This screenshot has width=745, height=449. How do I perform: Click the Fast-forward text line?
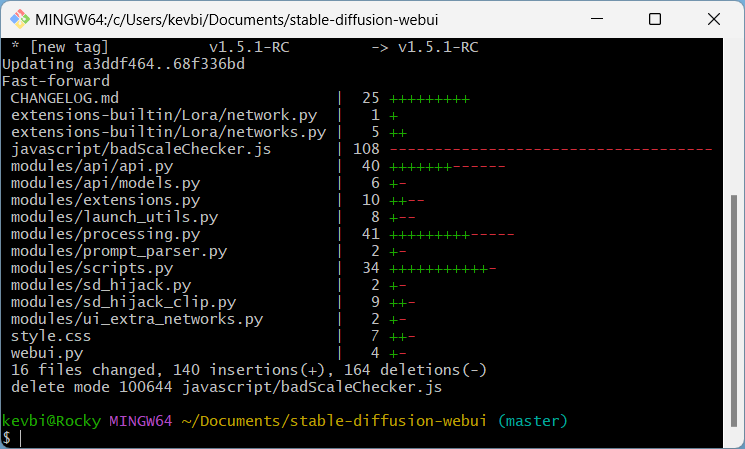56,81
